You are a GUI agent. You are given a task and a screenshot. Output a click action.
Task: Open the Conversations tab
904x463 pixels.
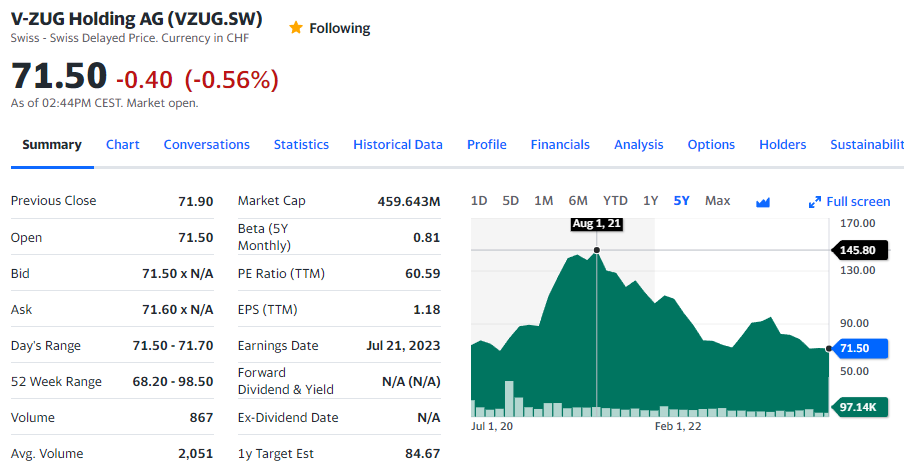206,145
